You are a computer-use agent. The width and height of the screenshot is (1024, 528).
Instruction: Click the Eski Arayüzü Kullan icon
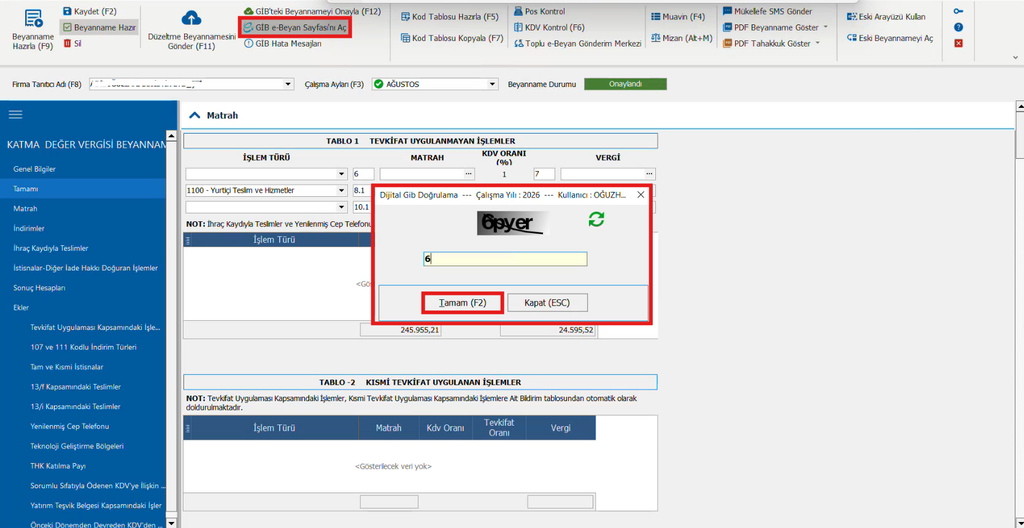[851, 16]
